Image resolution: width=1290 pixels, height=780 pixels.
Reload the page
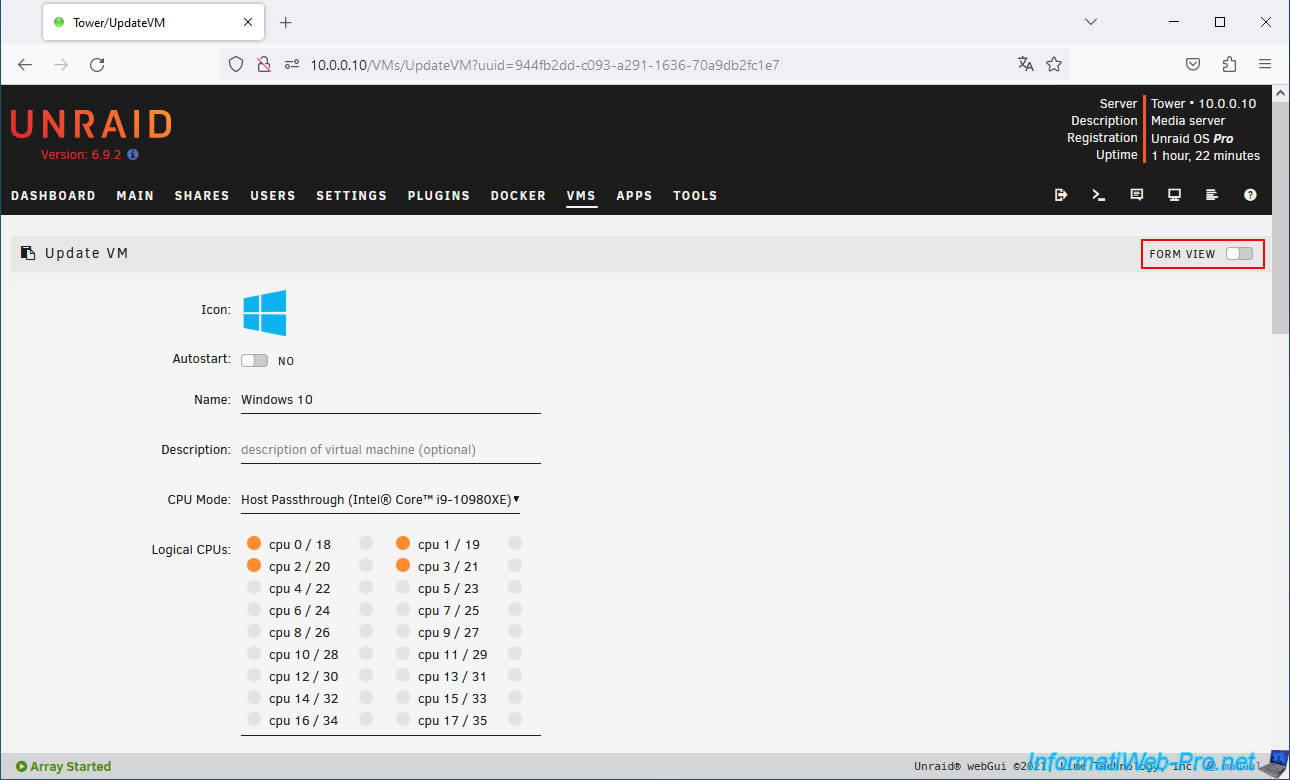click(x=97, y=64)
